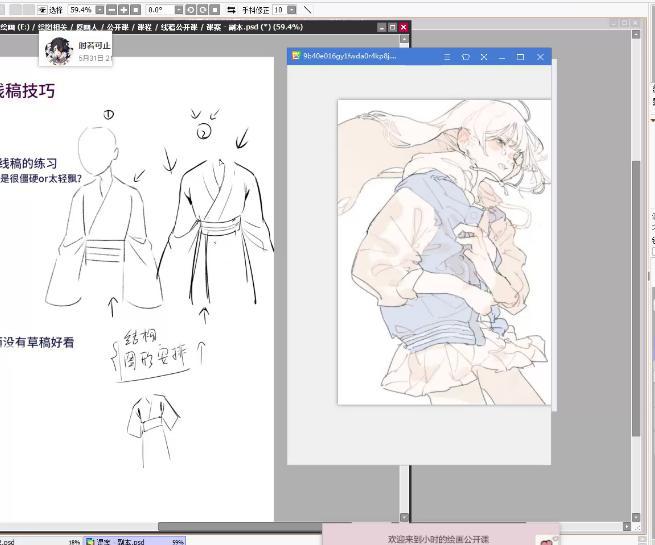
Task: Click the zoom out minus button
Action: (x=112, y=10)
